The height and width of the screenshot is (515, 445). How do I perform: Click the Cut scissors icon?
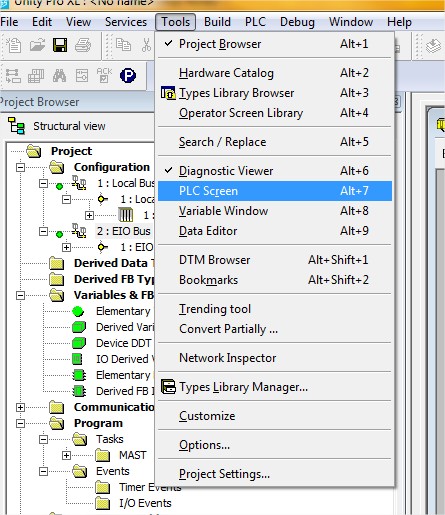point(146,45)
